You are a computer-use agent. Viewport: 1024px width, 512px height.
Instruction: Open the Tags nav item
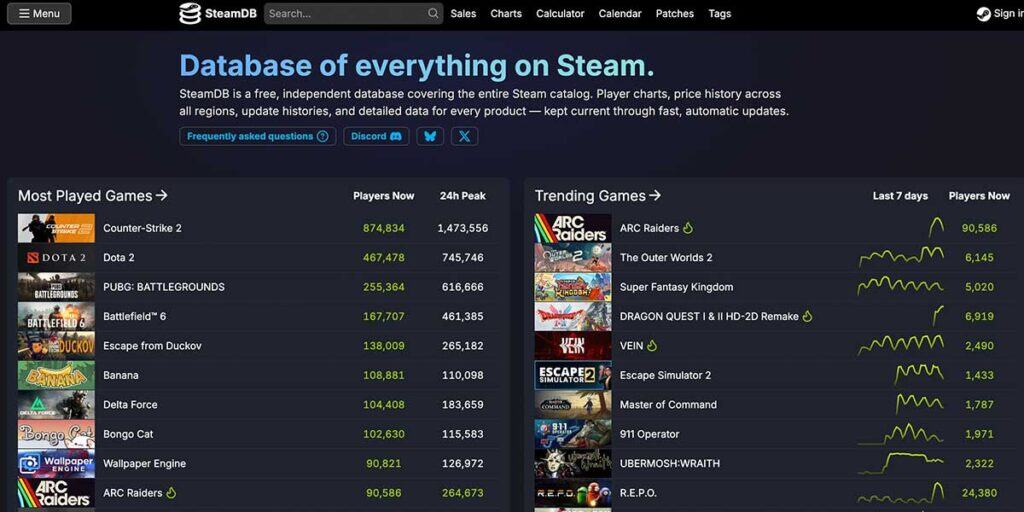click(720, 13)
